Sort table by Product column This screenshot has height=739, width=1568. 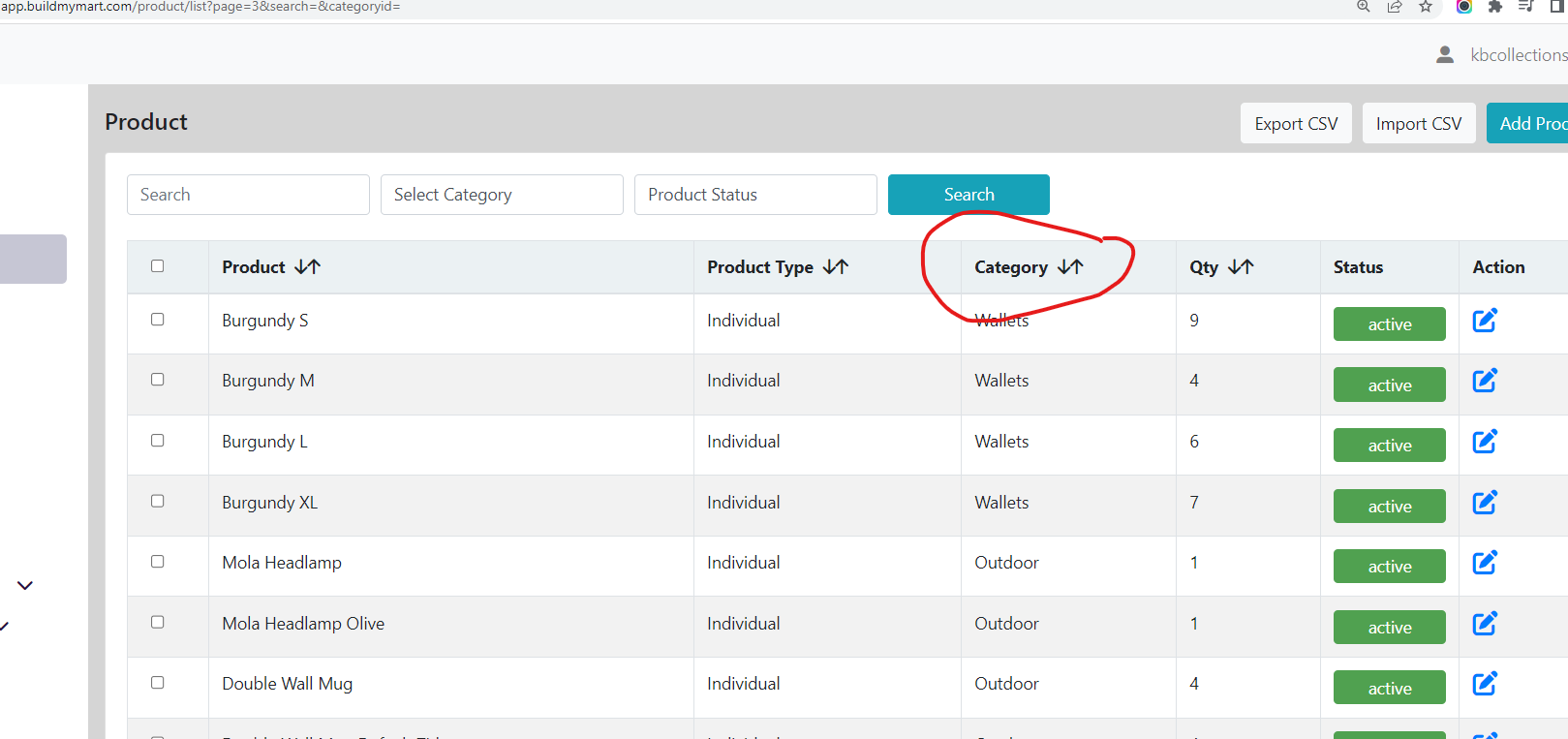pyautogui.click(x=308, y=266)
